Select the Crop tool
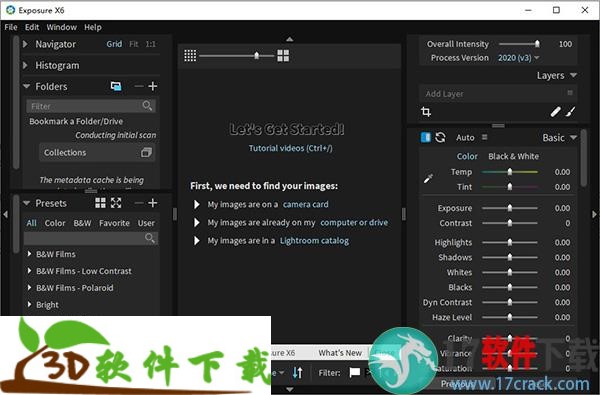 pos(426,112)
